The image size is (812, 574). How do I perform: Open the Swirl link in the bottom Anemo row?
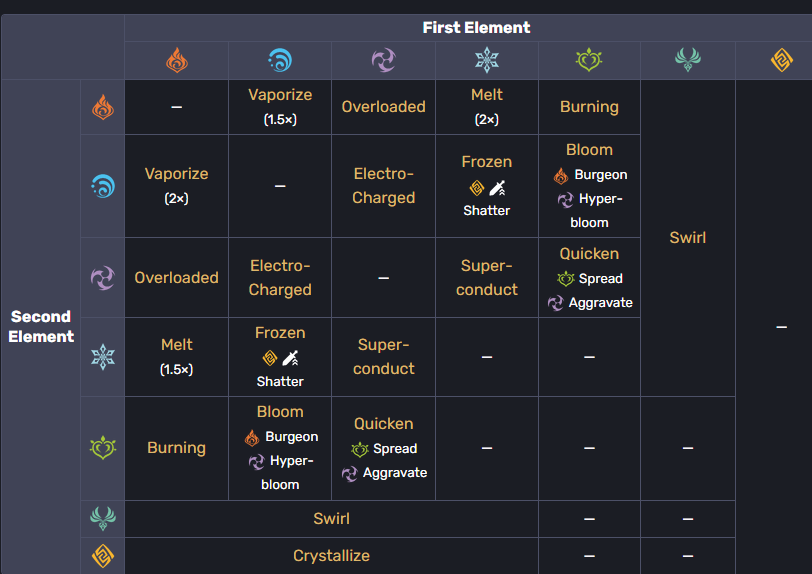click(331, 518)
